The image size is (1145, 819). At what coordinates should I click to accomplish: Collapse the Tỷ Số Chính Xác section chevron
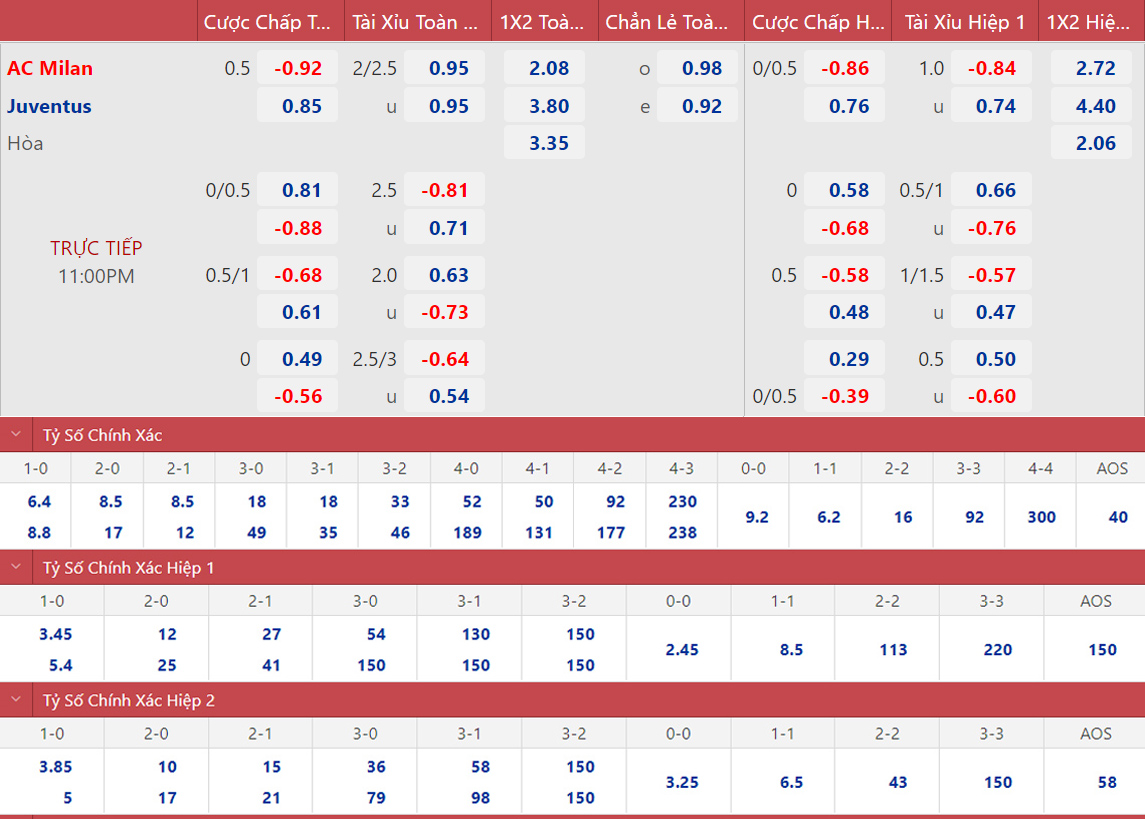[x=16, y=435]
